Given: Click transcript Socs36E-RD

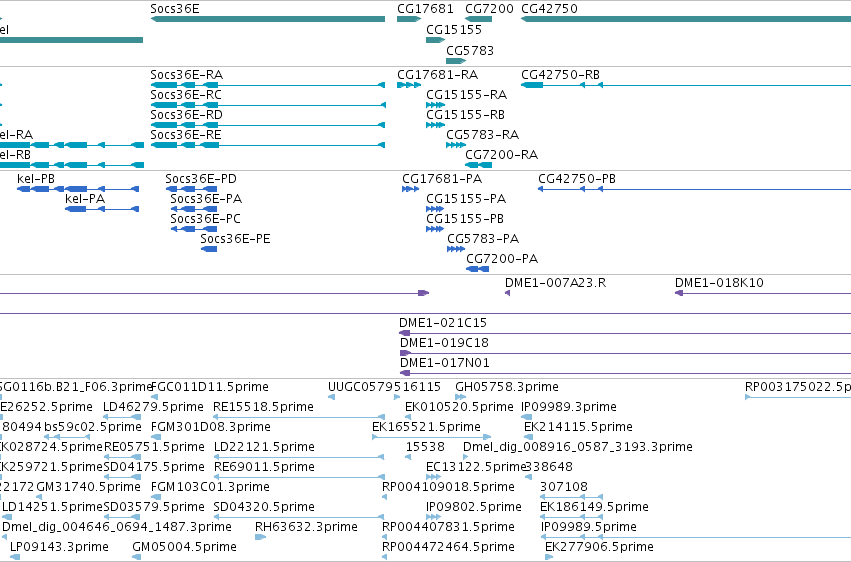Looking at the screenshot, I should (268, 125).
